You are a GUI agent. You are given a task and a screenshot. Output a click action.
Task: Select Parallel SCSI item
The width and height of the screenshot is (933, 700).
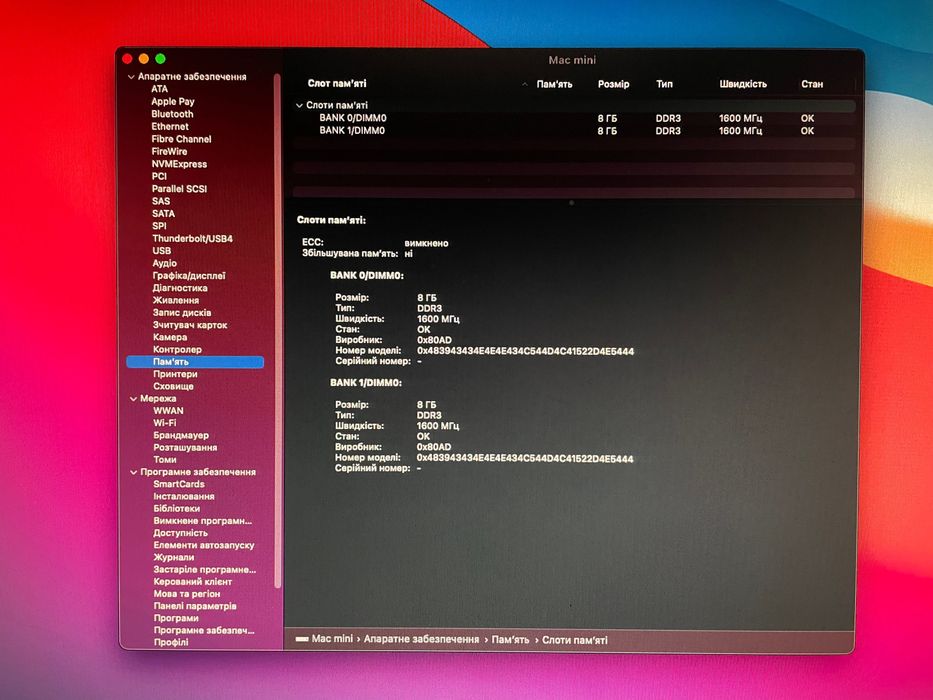[179, 189]
